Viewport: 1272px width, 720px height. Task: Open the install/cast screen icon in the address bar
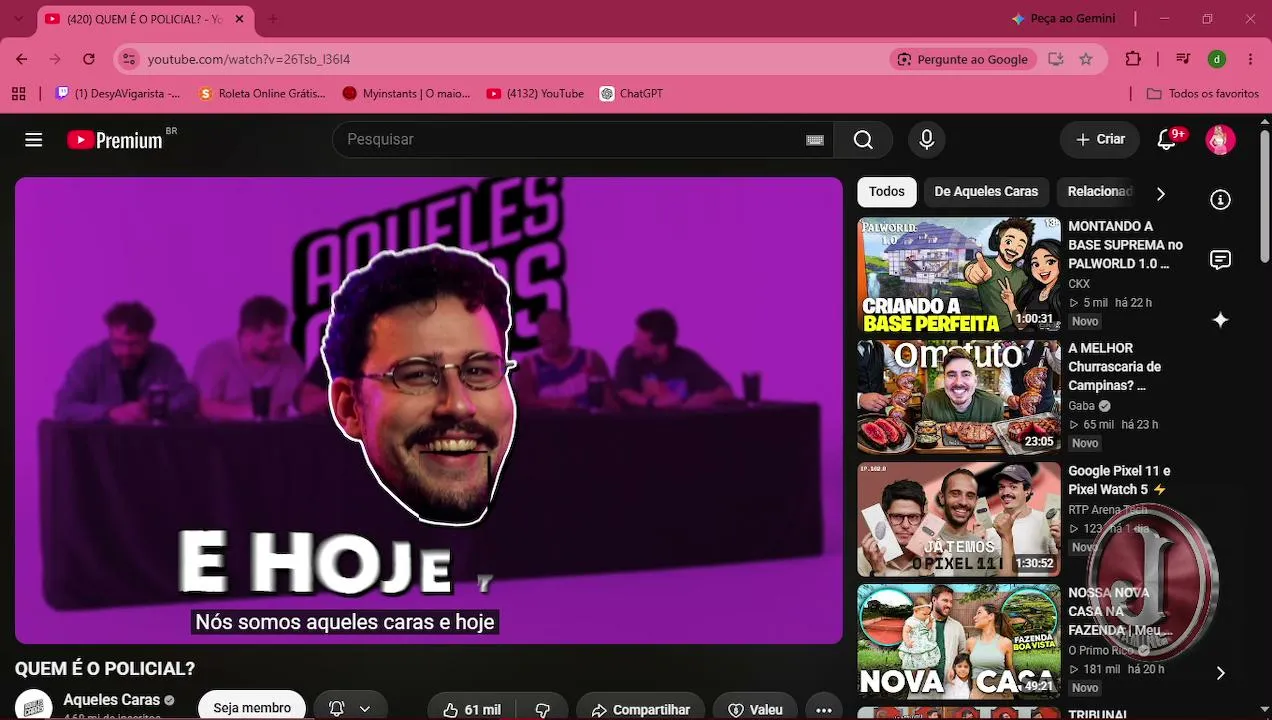1055,59
